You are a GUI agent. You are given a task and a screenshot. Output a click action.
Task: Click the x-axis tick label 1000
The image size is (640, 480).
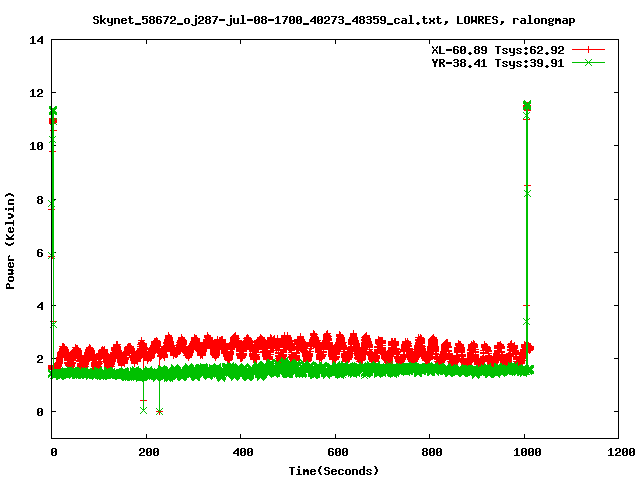527,452
